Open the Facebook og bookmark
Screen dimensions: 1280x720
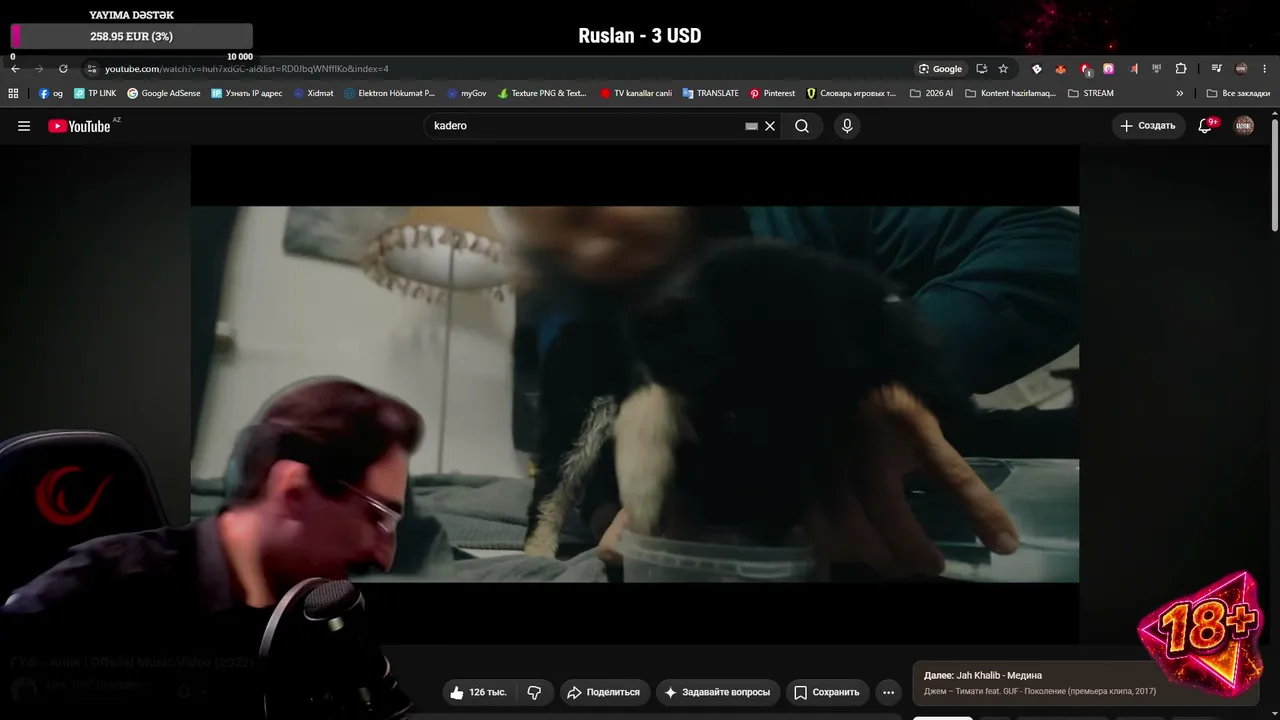(50, 93)
